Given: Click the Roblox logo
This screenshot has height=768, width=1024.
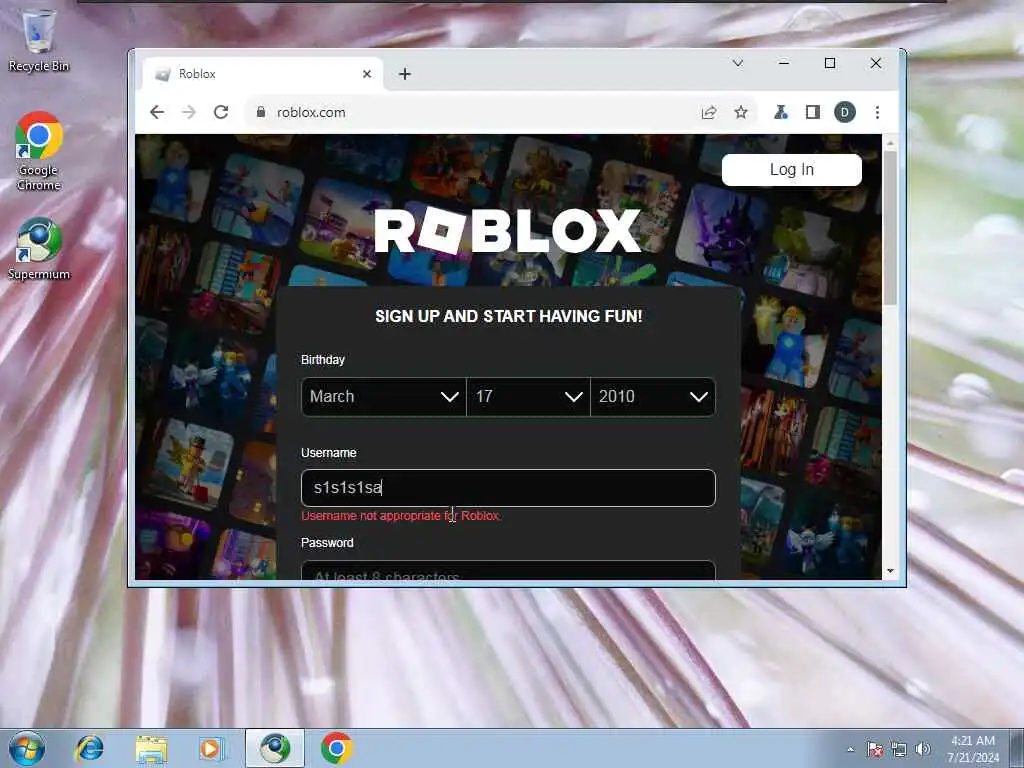Looking at the screenshot, I should [x=508, y=231].
